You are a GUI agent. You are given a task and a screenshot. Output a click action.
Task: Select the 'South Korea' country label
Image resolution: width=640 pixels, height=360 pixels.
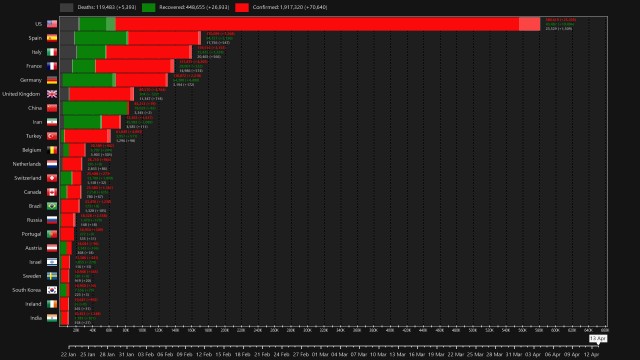pos(27,290)
